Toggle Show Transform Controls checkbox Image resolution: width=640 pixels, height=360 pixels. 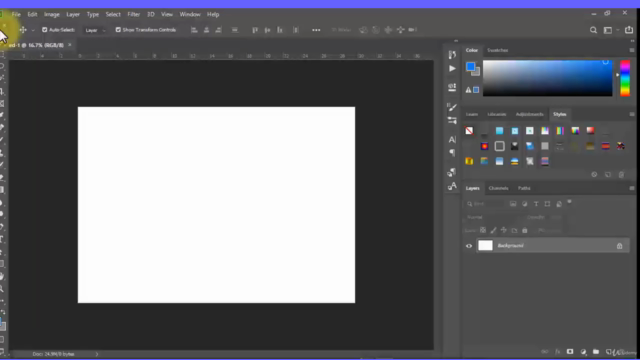[x=118, y=30]
